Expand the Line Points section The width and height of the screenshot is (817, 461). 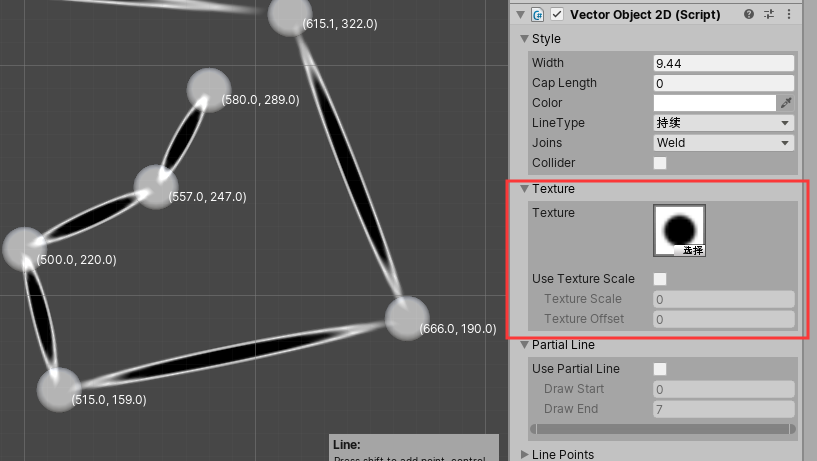click(524, 454)
